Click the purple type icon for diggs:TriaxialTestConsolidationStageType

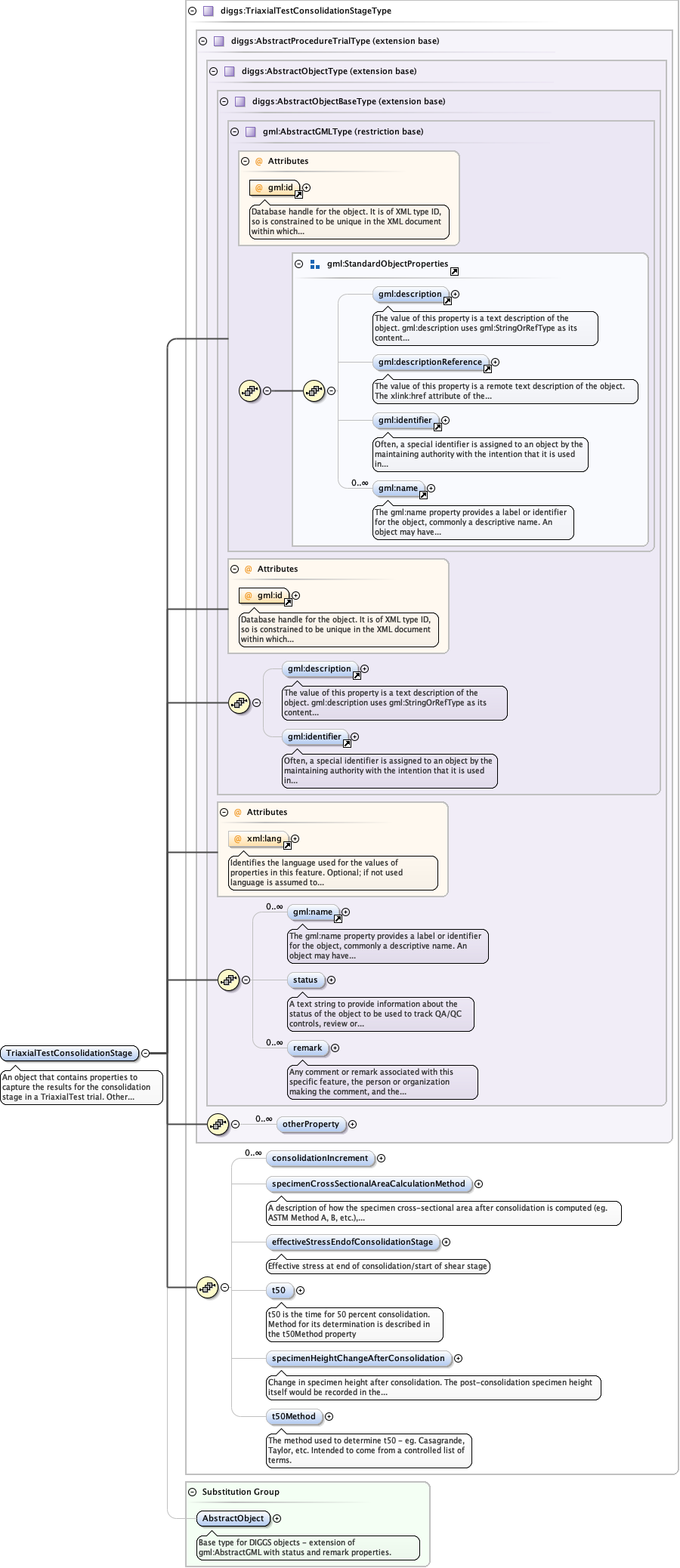208,11
